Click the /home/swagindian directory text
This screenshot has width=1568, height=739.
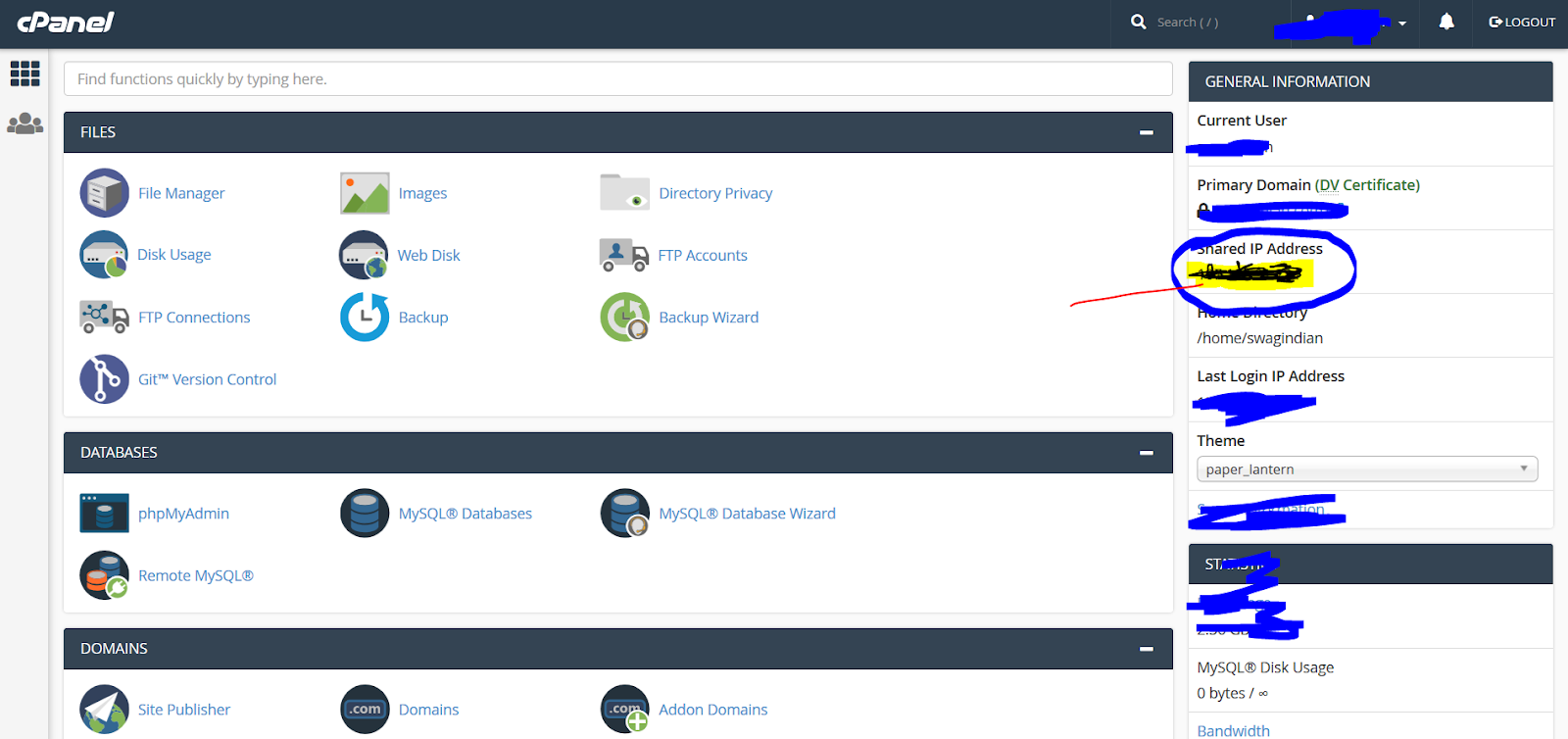click(x=1259, y=338)
